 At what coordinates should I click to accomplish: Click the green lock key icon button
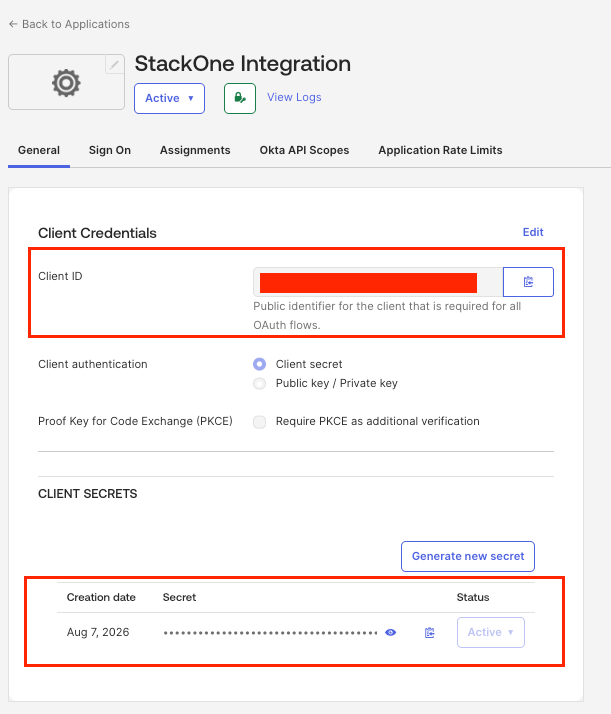pos(240,98)
